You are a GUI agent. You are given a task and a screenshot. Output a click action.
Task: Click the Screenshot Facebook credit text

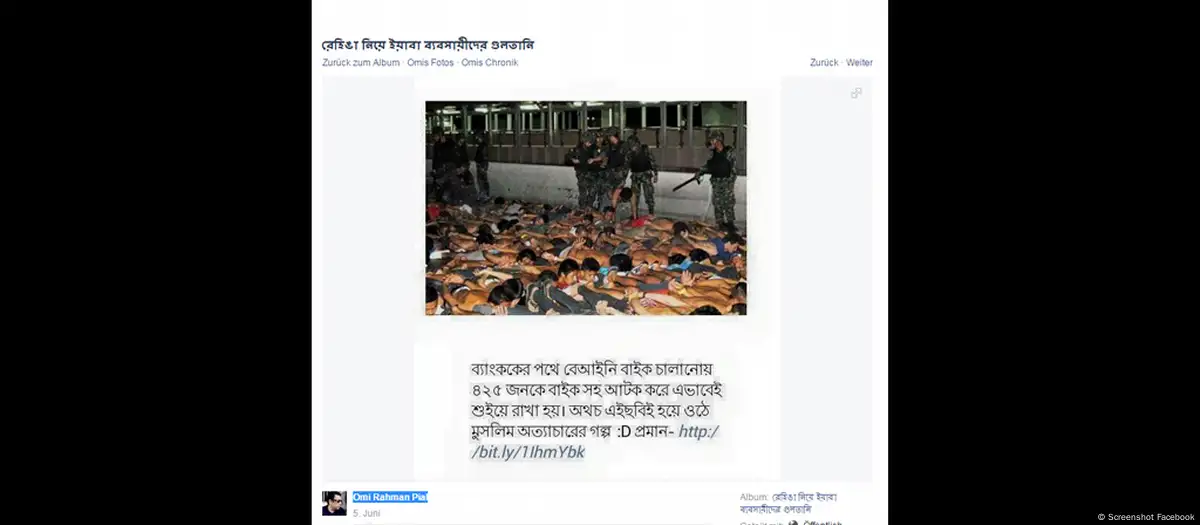(1146, 517)
